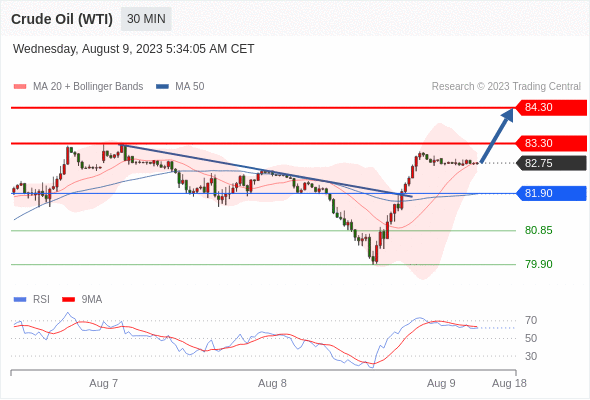Click the MA 50 blue legend swatch
Image resolution: width=590 pixels, height=400 pixels.
pos(162,87)
